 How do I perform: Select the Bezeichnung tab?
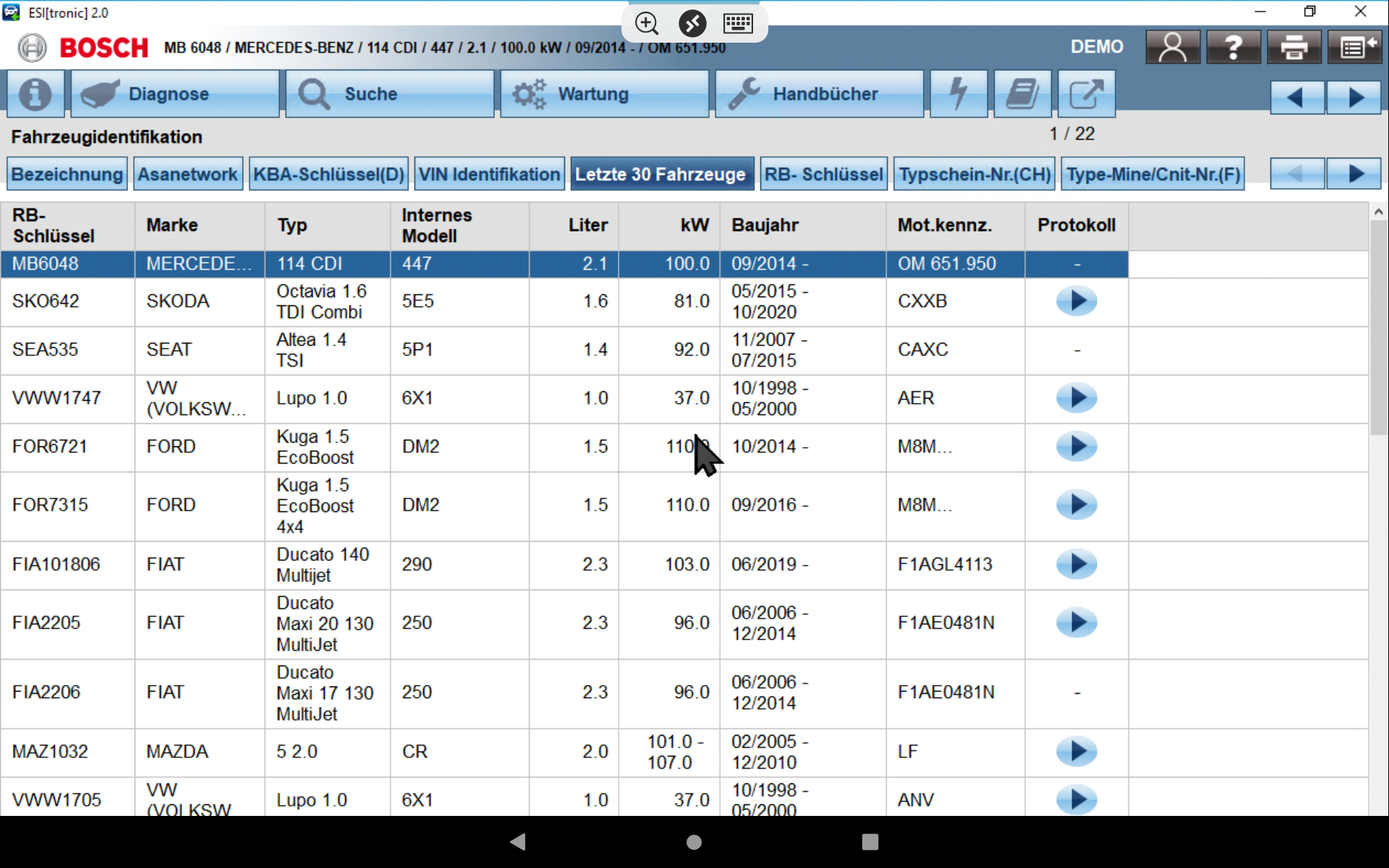(67, 174)
